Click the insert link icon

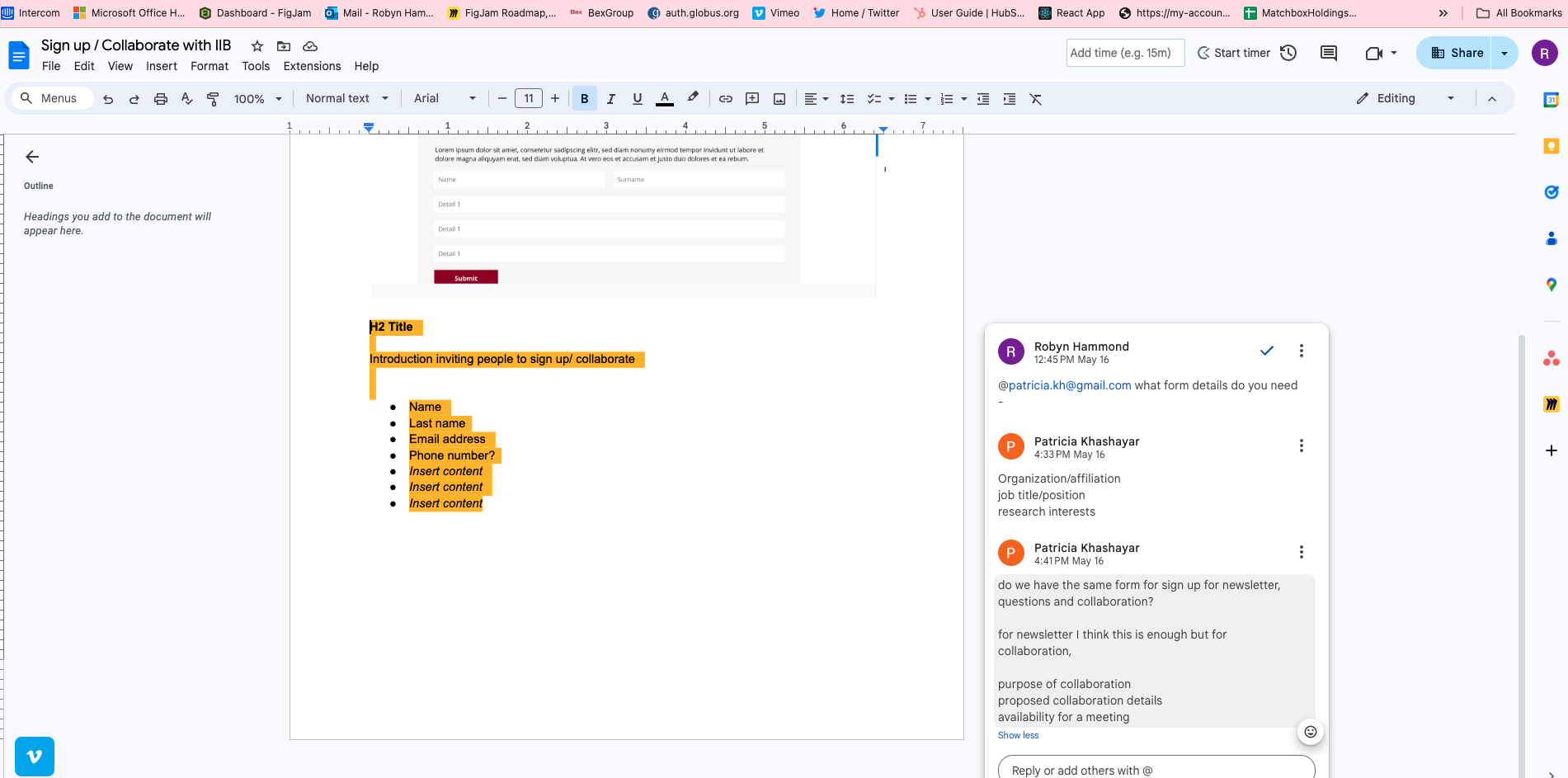[x=726, y=99]
